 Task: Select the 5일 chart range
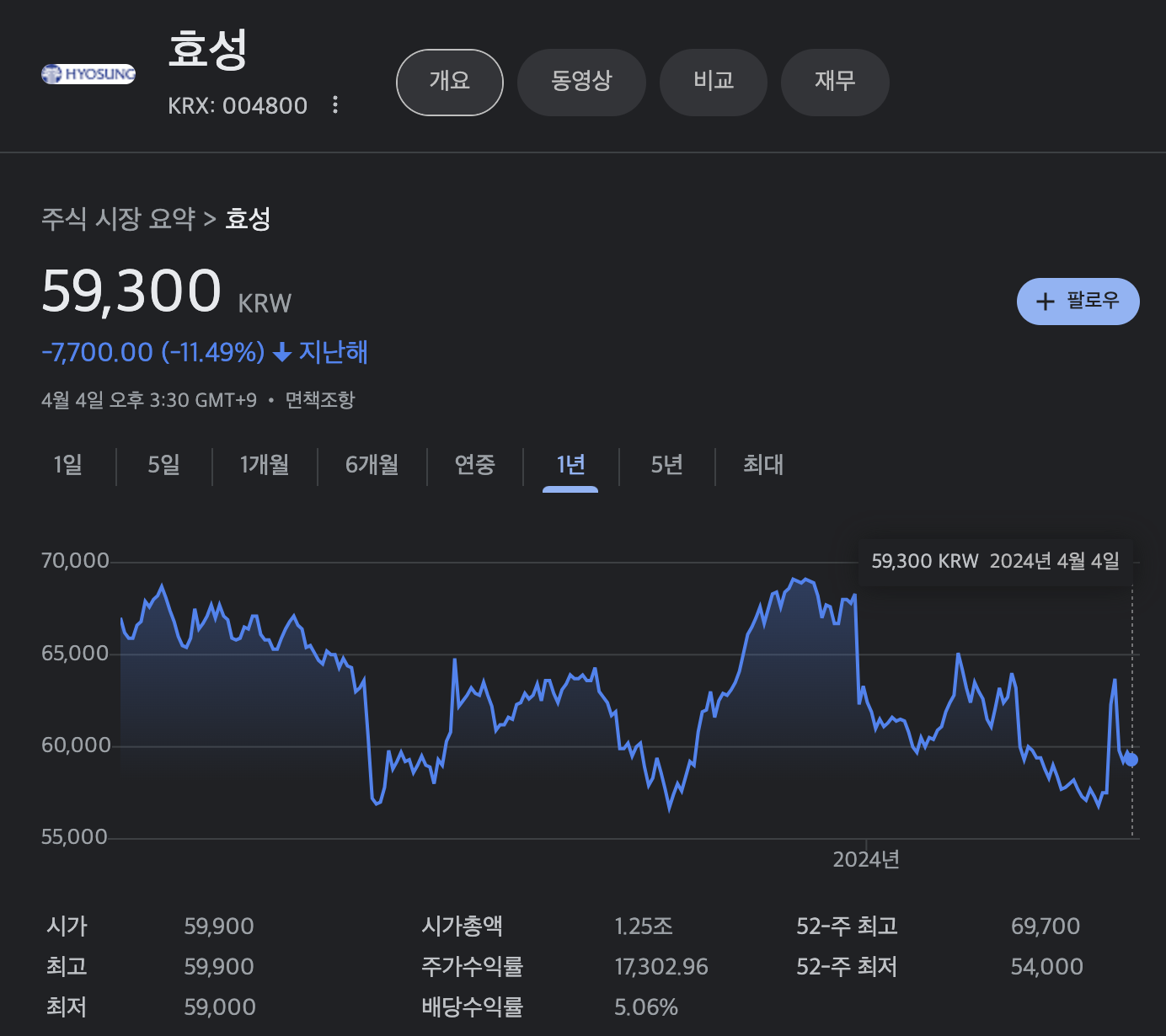[x=164, y=465]
